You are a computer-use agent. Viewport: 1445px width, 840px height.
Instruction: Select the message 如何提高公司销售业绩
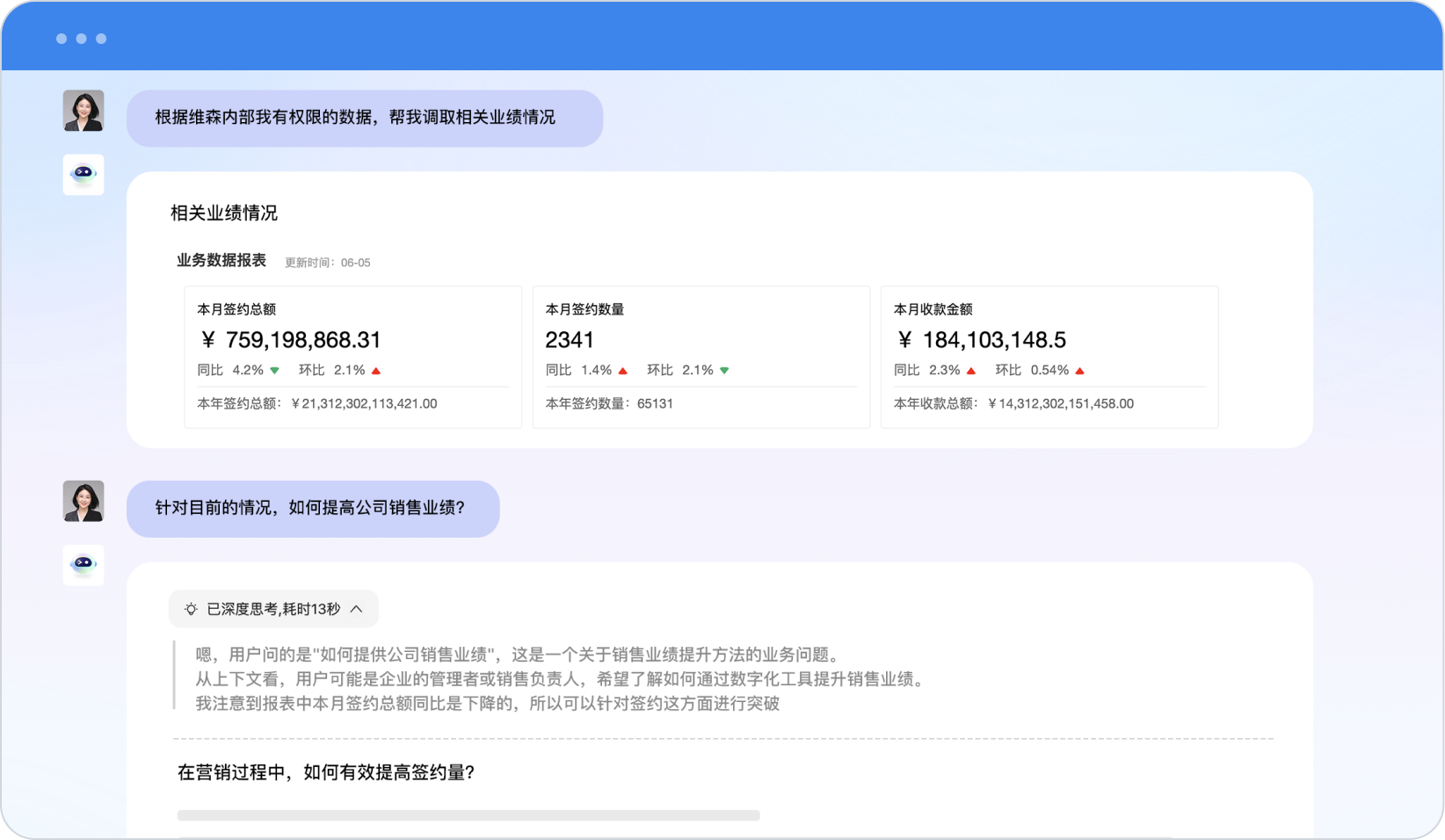click(x=312, y=508)
